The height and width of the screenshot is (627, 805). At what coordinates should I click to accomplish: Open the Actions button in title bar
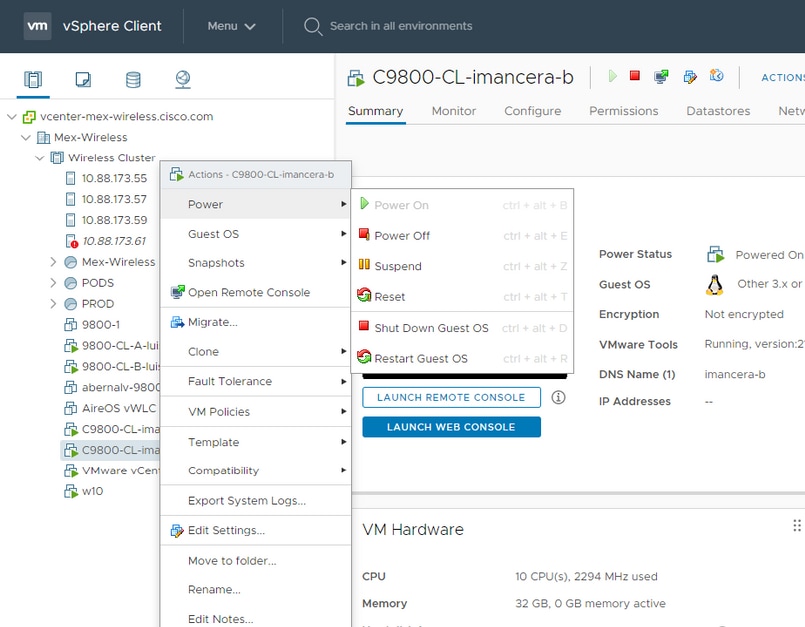point(783,78)
